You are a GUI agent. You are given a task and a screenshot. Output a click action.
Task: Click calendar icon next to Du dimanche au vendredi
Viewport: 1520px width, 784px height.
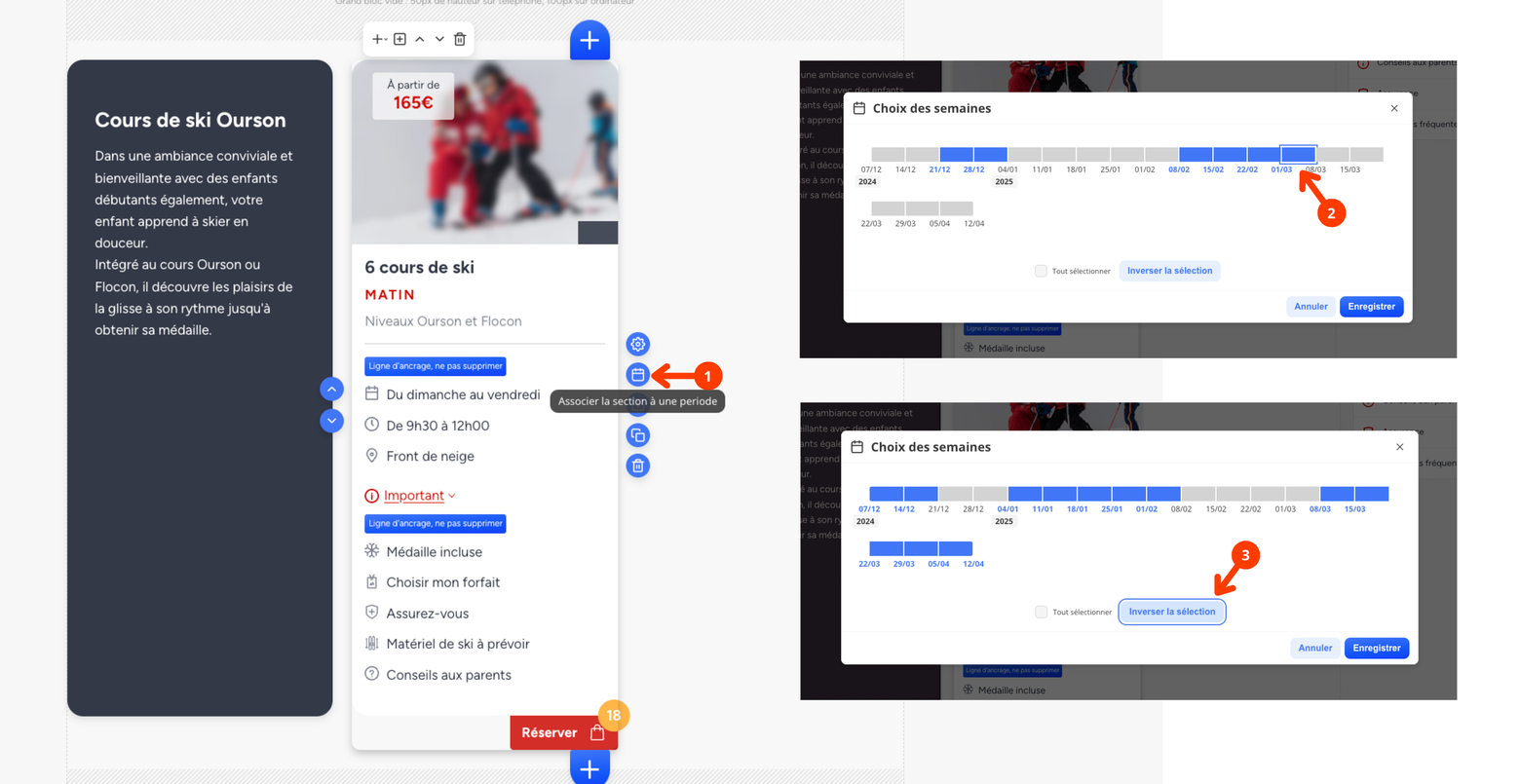[x=371, y=393]
